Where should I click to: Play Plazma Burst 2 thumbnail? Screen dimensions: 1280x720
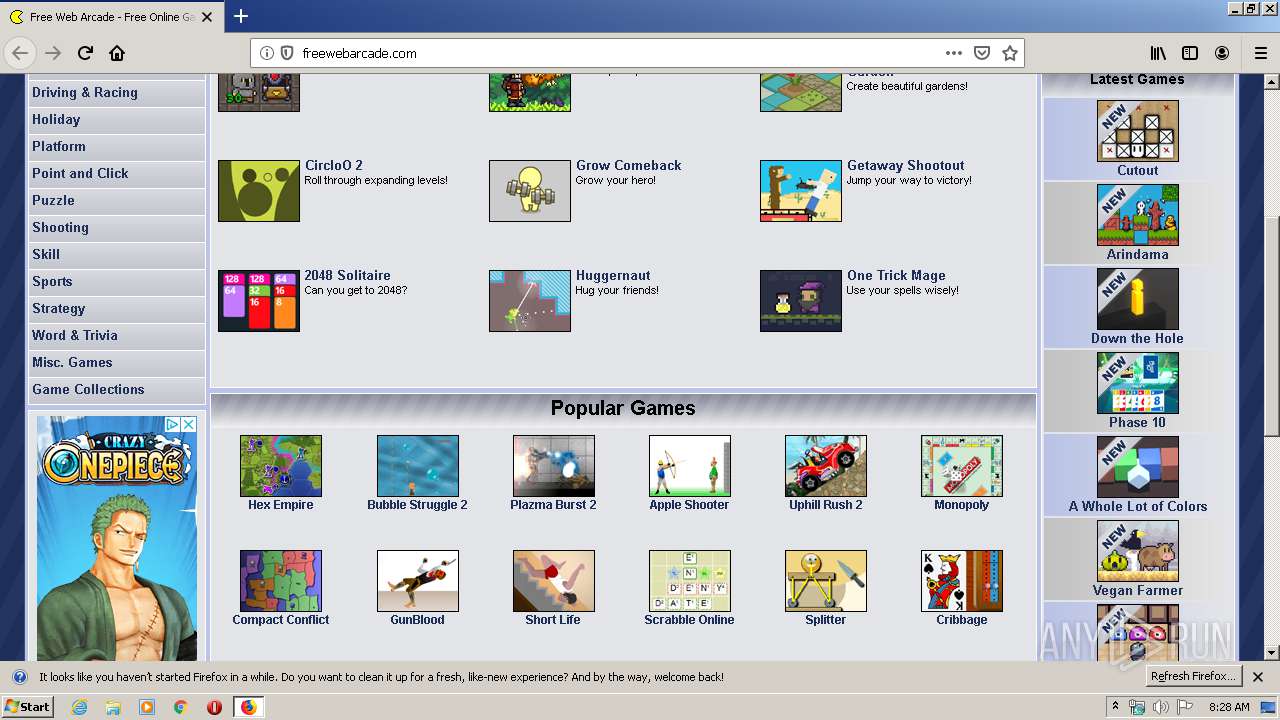pos(554,466)
